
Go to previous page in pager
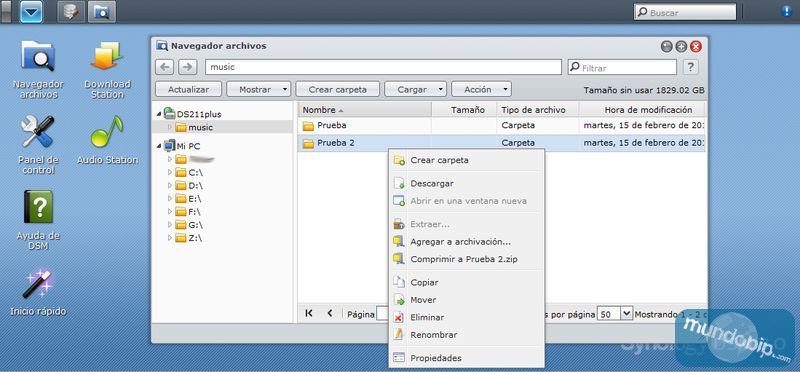pos(330,313)
